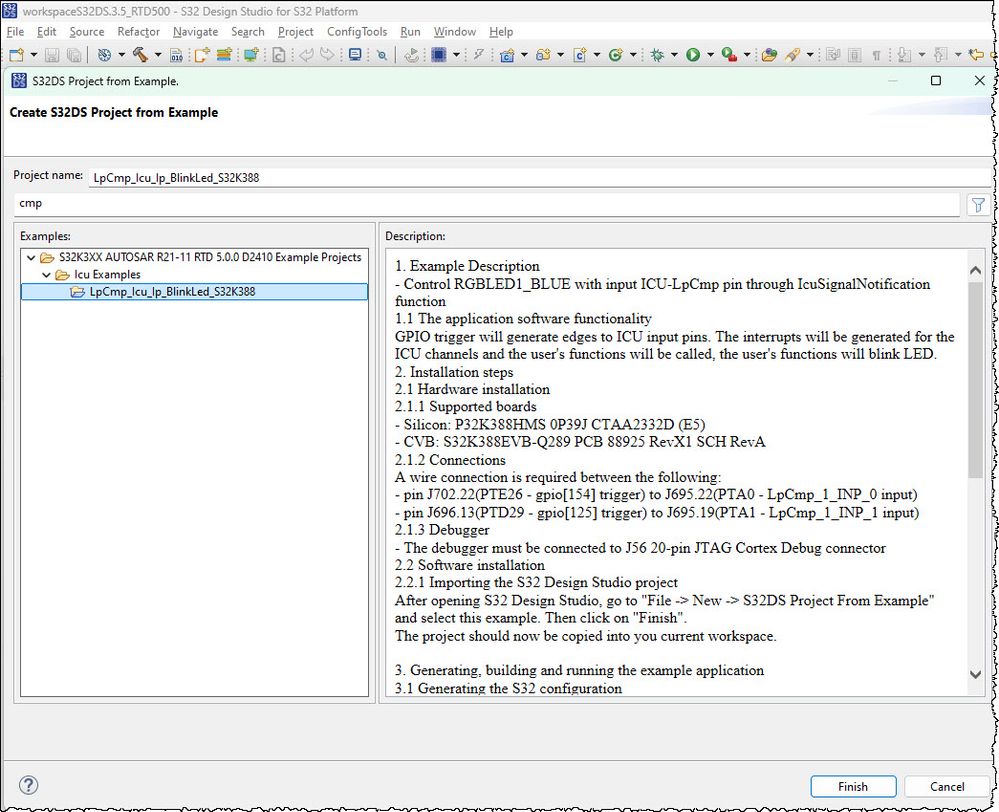Image resolution: width=999 pixels, height=812 pixels.
Task: Click the description scrollbar up arrow
Action: [975, 270]
